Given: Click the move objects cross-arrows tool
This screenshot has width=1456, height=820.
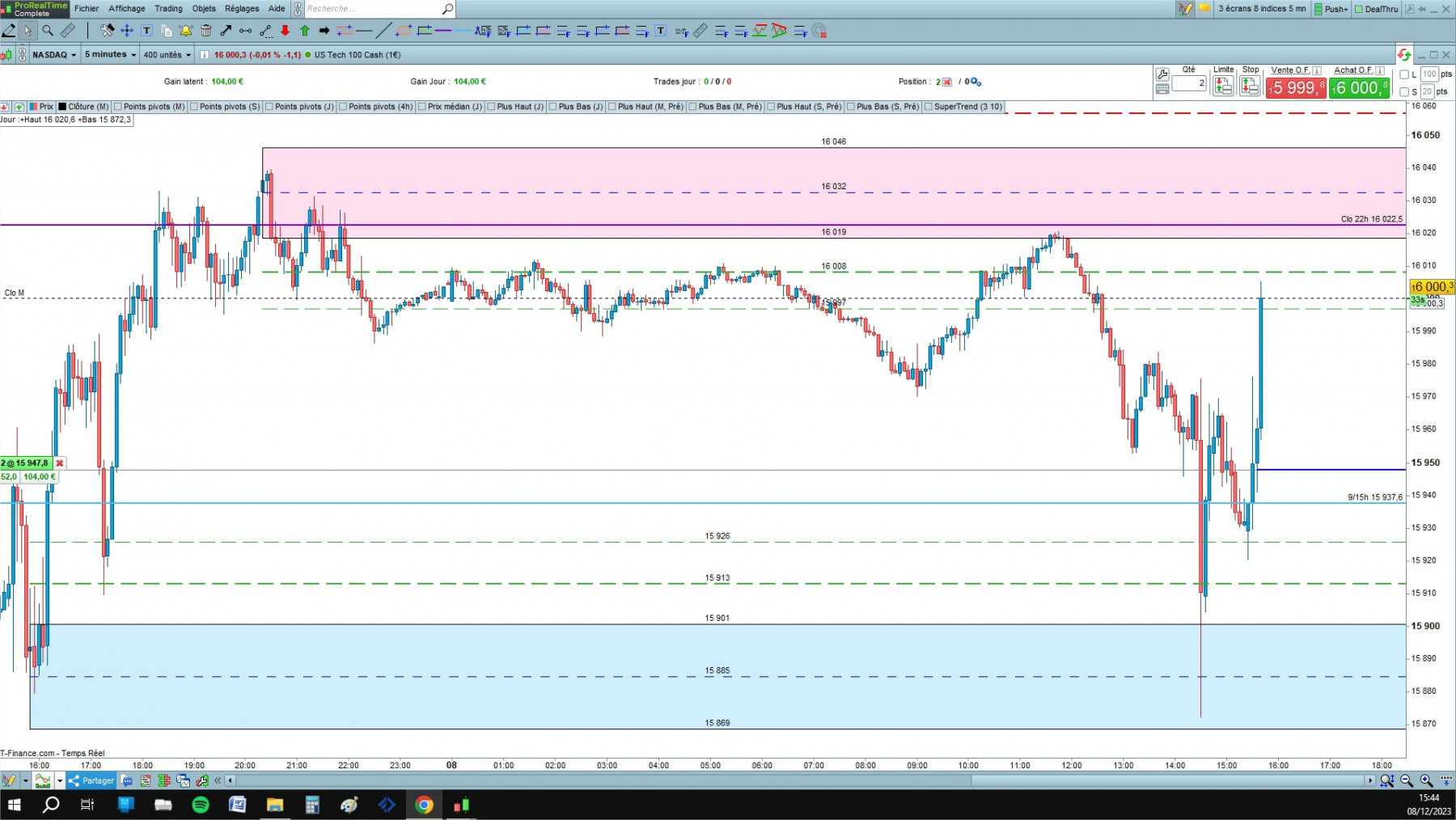Looking at the screenshot, I should pyautogui.click(x=127, y=31).
